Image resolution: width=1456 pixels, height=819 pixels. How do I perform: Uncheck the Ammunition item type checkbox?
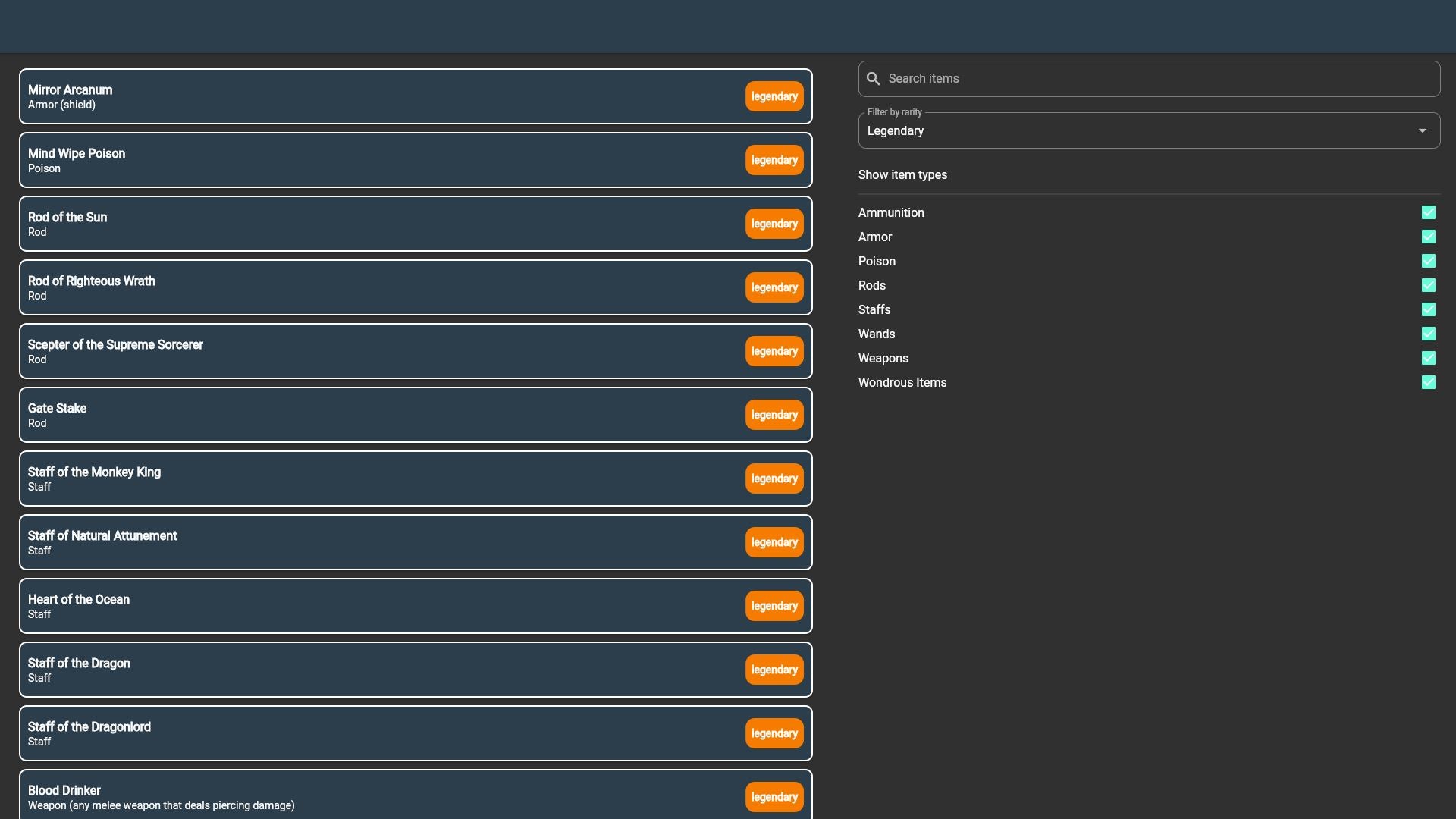coord(1428,213)
